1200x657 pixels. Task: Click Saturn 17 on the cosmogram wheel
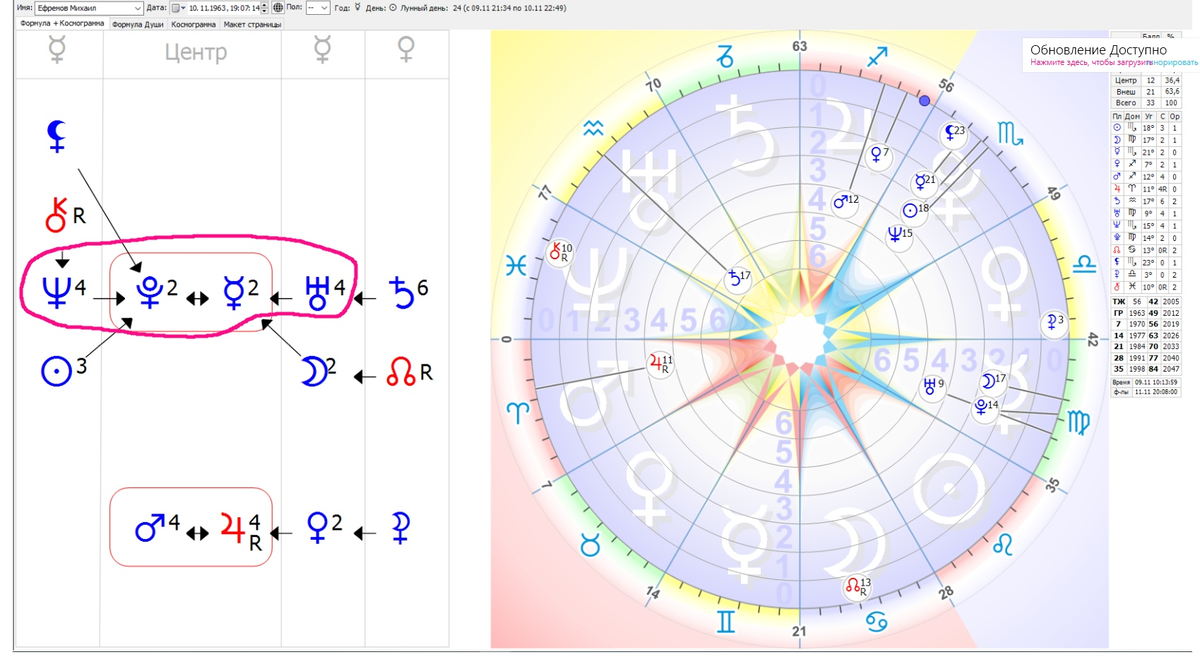pyautogui.click(x=739, y=277)
